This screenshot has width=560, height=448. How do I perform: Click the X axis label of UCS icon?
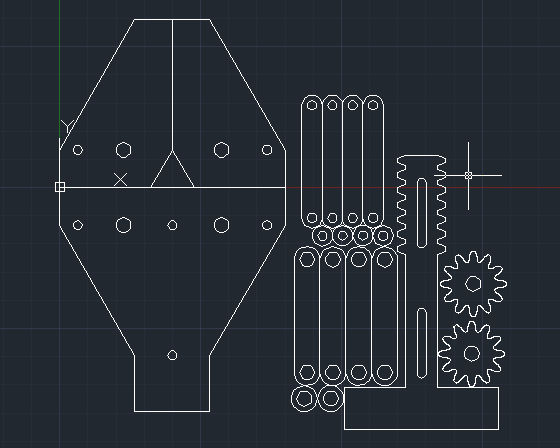coord(121,179)
